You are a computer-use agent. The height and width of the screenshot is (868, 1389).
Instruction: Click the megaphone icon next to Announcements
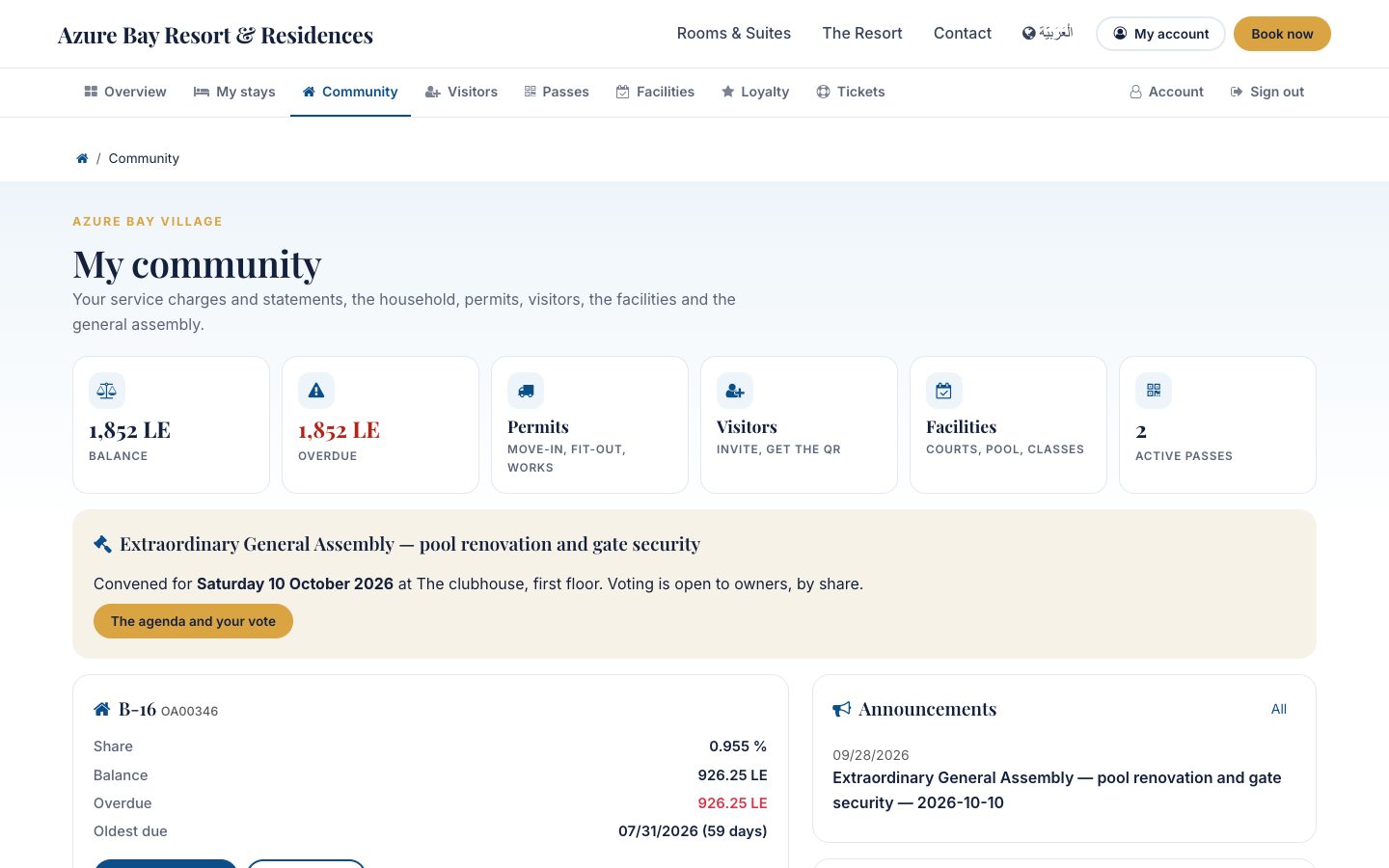pyautogui.click(x=842, y=709)
